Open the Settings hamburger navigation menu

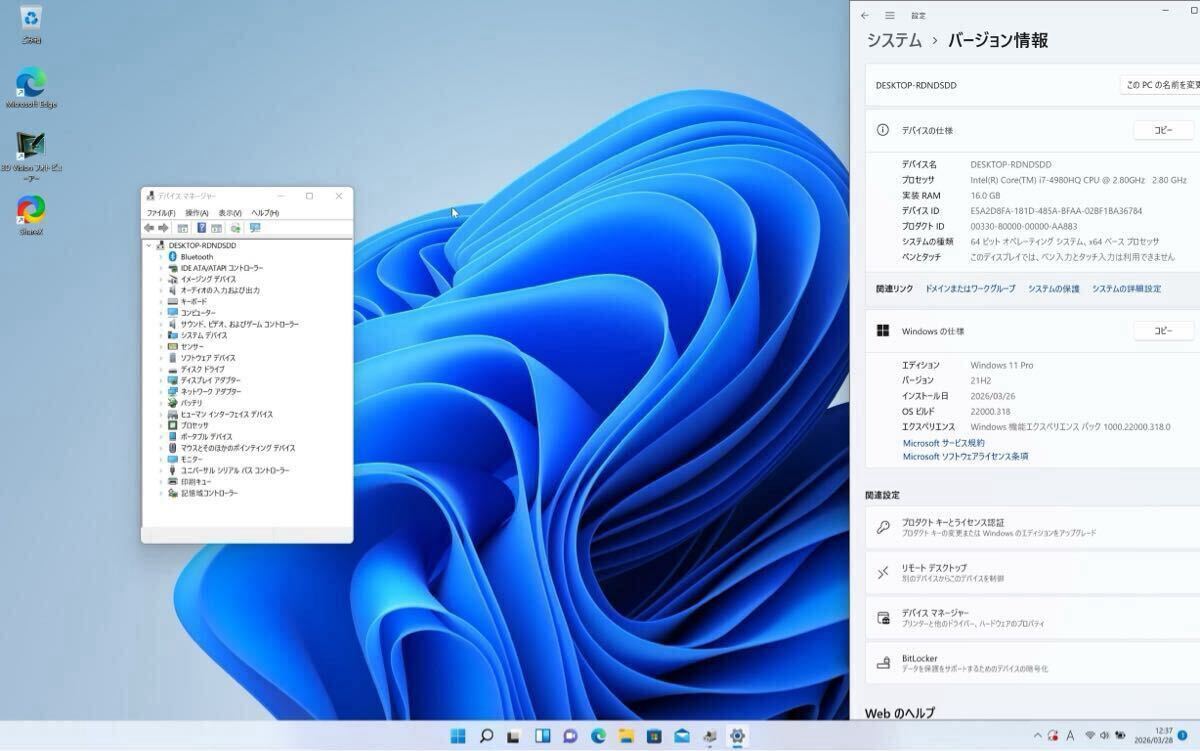[x=889, y=16]
